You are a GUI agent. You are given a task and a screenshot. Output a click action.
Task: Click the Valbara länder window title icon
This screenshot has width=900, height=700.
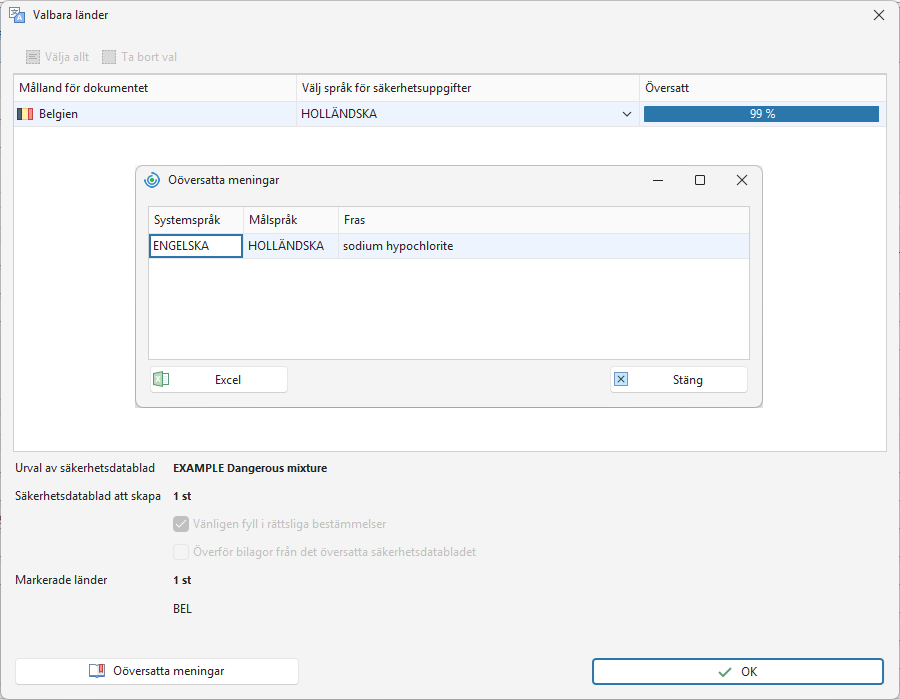tap(17, 15)
